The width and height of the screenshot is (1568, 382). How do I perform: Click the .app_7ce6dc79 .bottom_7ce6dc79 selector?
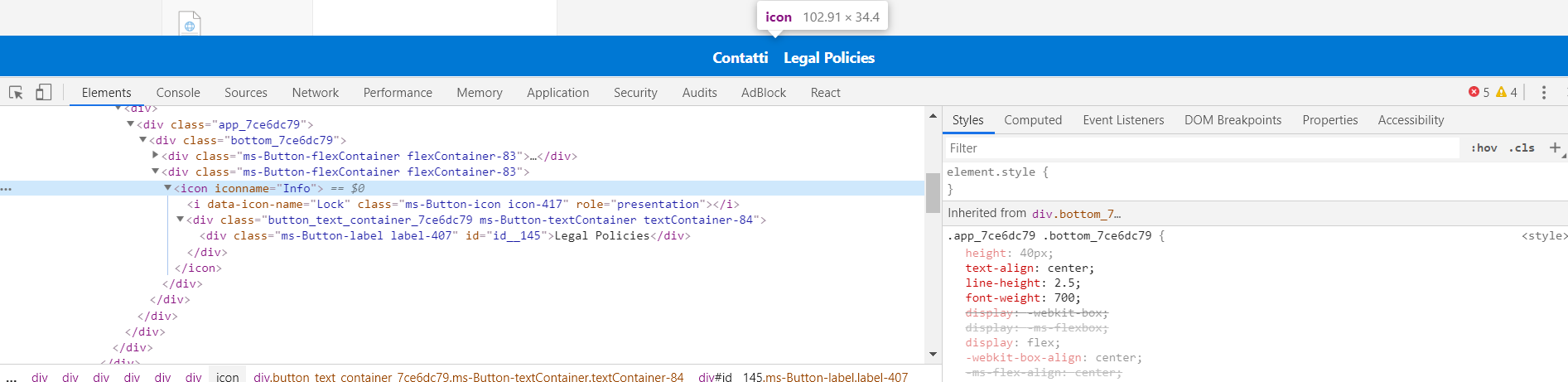click(x=1049, y=236)
